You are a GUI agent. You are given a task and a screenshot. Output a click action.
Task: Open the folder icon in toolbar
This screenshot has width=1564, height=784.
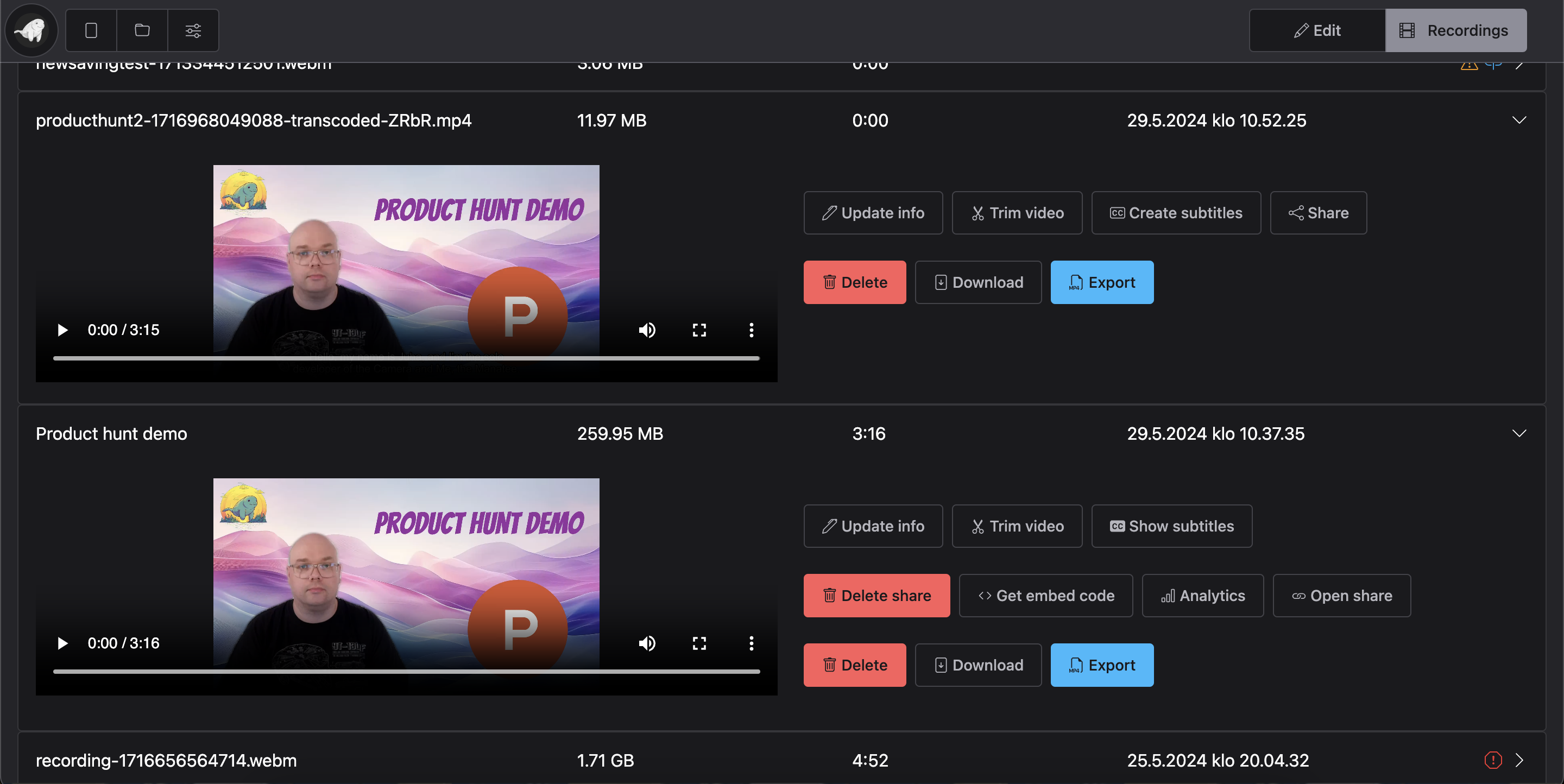142,30
